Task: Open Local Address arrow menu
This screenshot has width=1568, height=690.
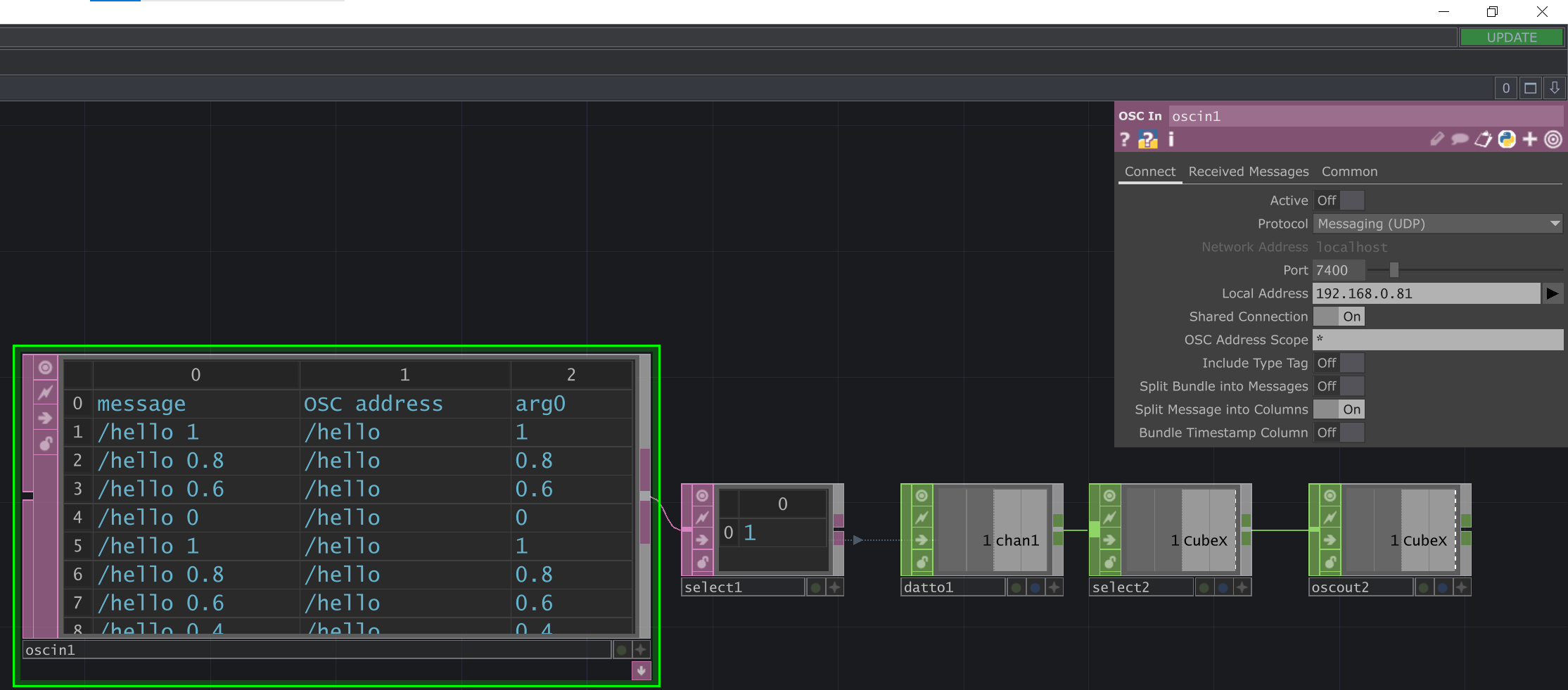Action: (x=1553, y=293)
